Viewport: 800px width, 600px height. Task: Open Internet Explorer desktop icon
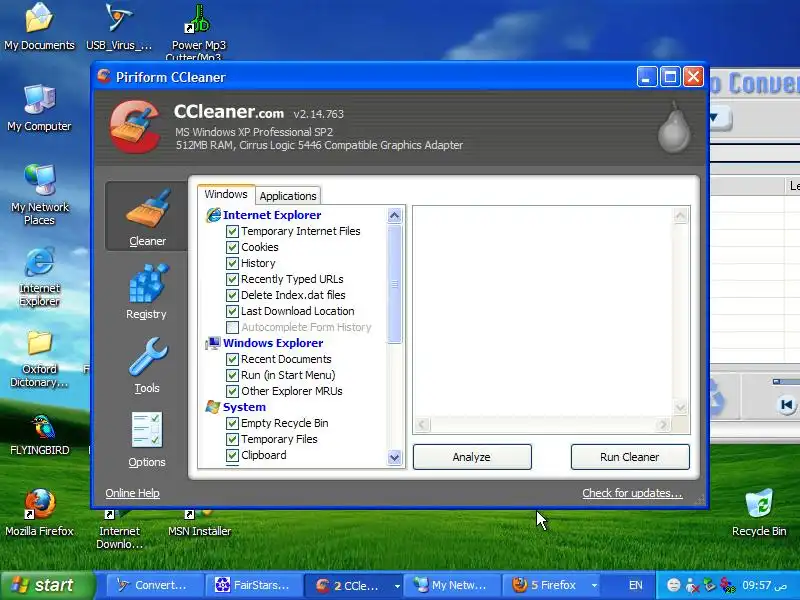click(39, 277)
